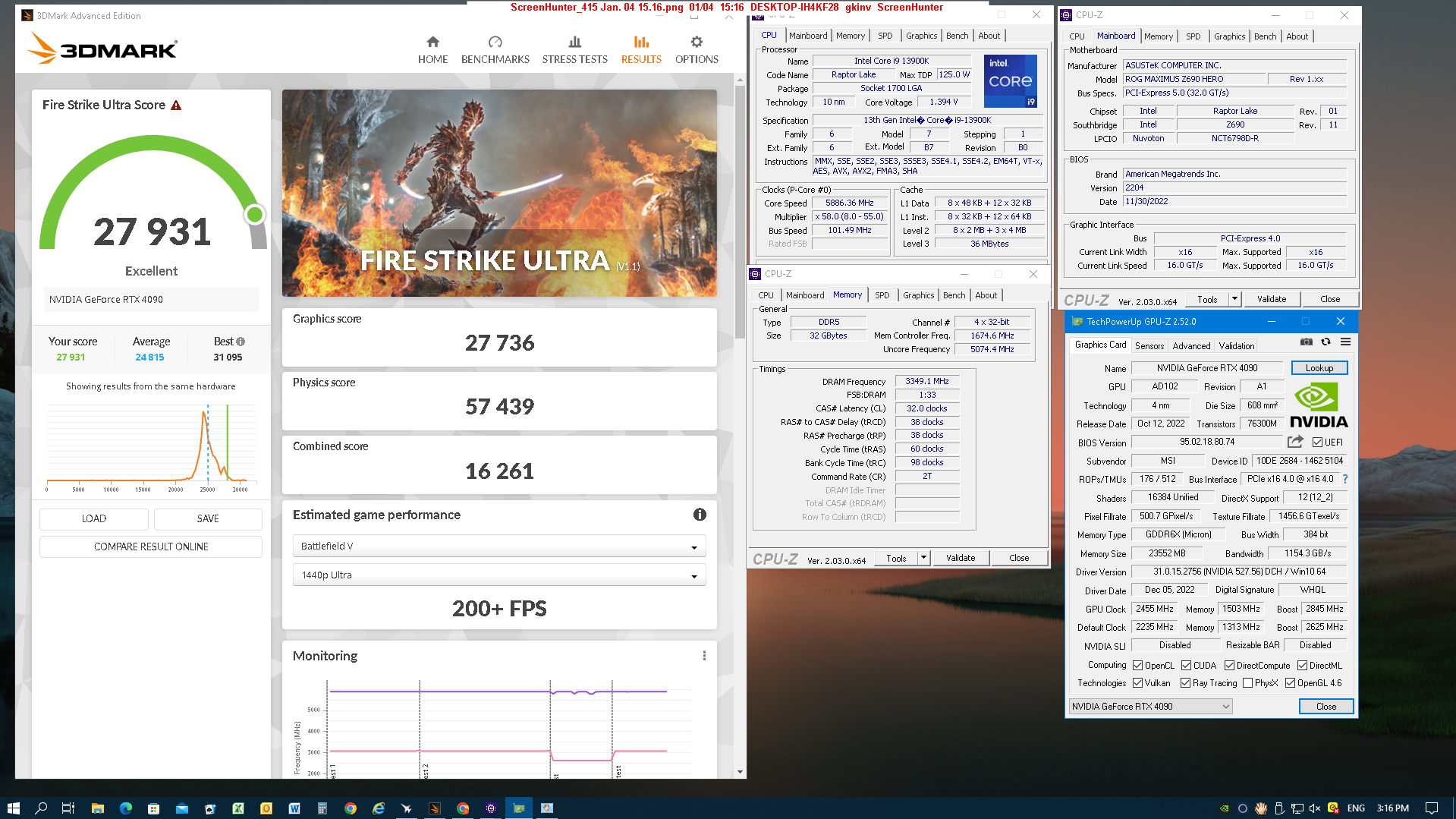Image resolution: width=1456 pixels, height=819 pixels.
Task: Click the Fire Strike Ultra banner image
Action: [x=499, y=194]
